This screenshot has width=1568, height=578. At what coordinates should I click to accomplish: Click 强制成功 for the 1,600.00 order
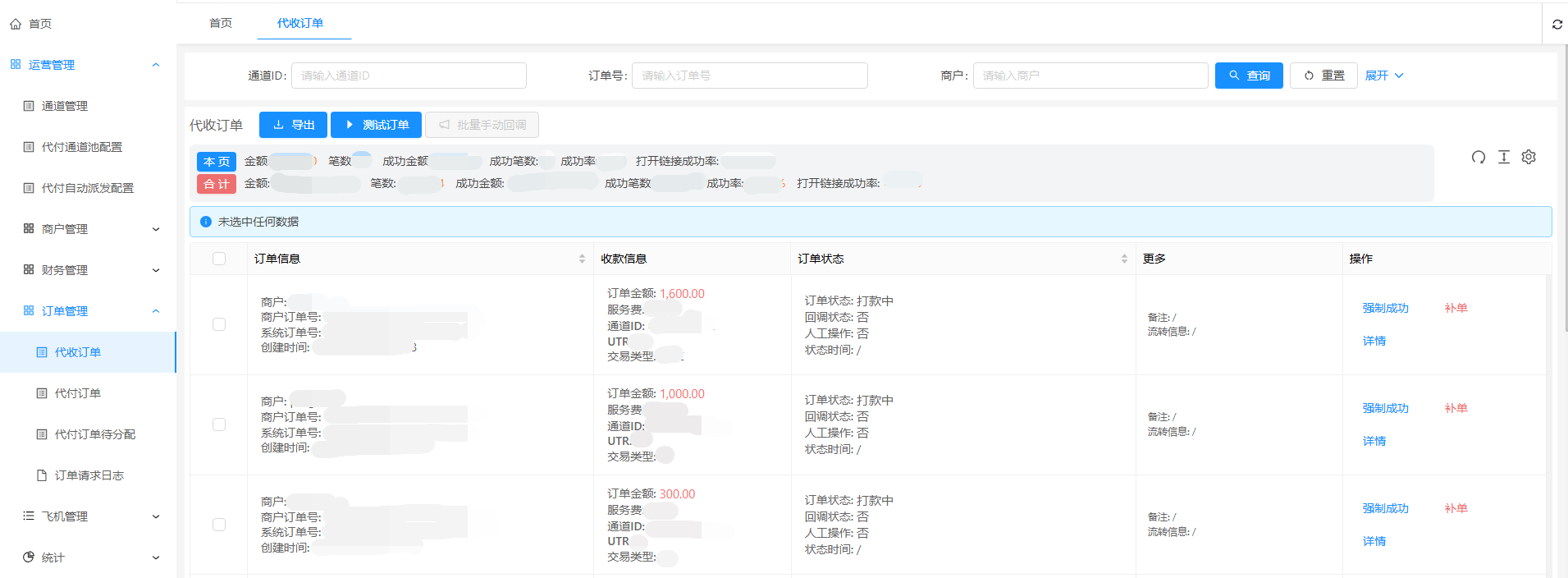[1385, 308]
